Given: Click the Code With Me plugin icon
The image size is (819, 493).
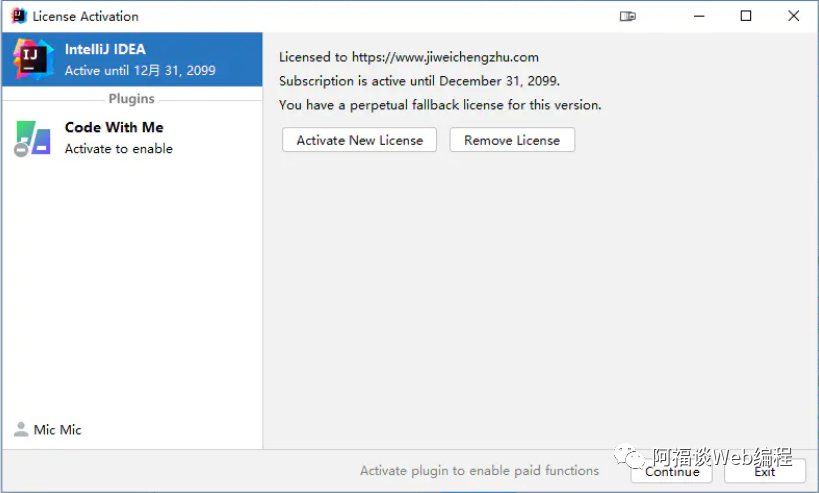Looking at the screenshot, I should coord(32,138).
